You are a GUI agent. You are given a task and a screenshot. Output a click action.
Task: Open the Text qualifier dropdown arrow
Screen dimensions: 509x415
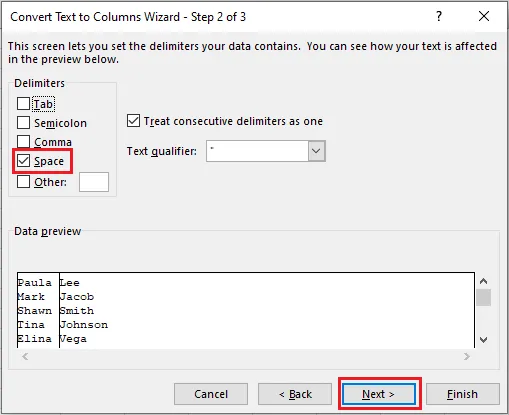click(316, 151)
